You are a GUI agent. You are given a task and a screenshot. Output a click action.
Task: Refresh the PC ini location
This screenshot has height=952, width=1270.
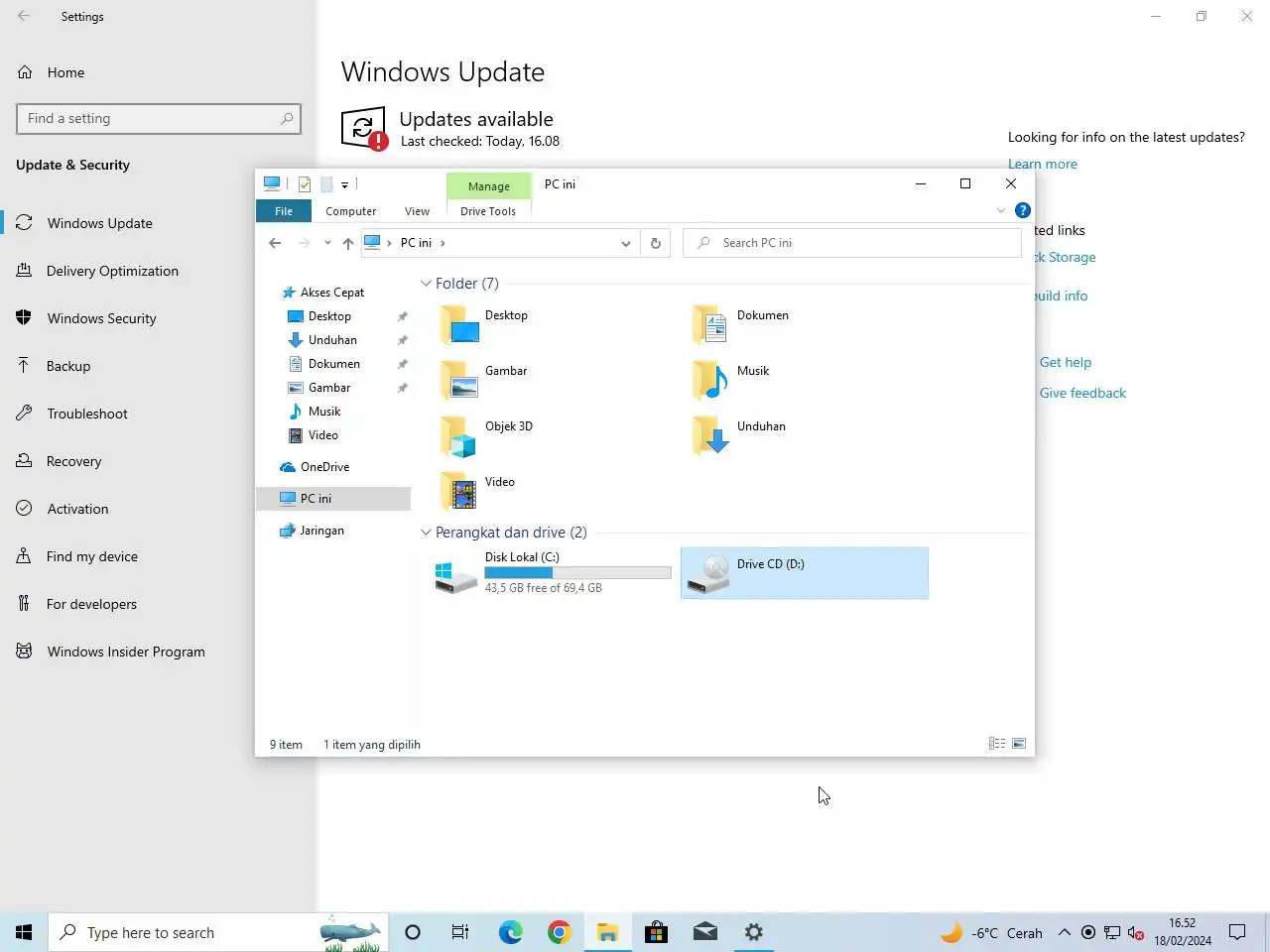tap(655, 243)
